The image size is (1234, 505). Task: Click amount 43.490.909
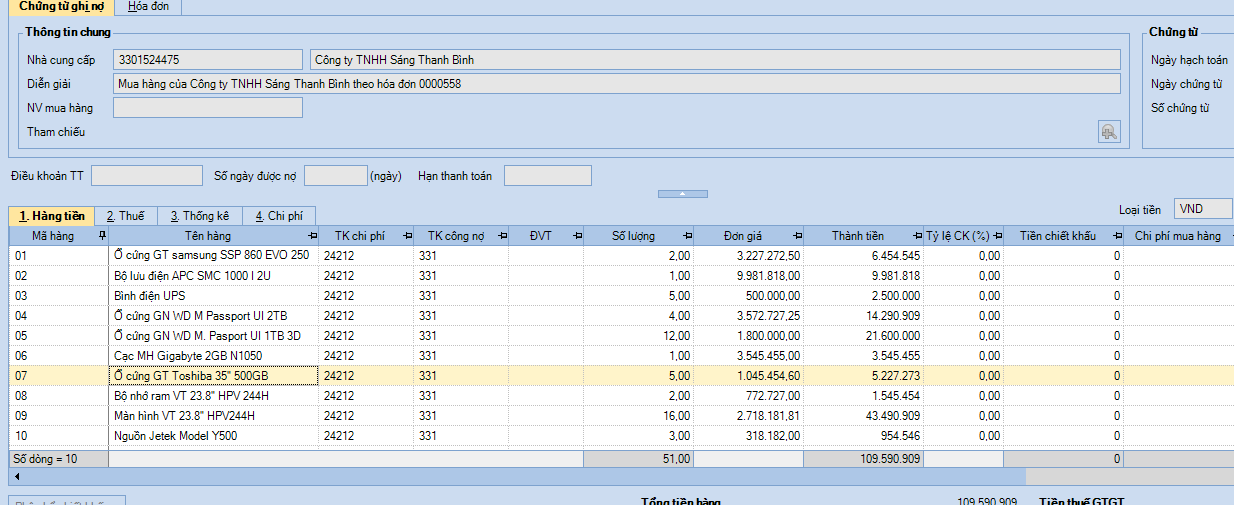click(x=863, y=416)
